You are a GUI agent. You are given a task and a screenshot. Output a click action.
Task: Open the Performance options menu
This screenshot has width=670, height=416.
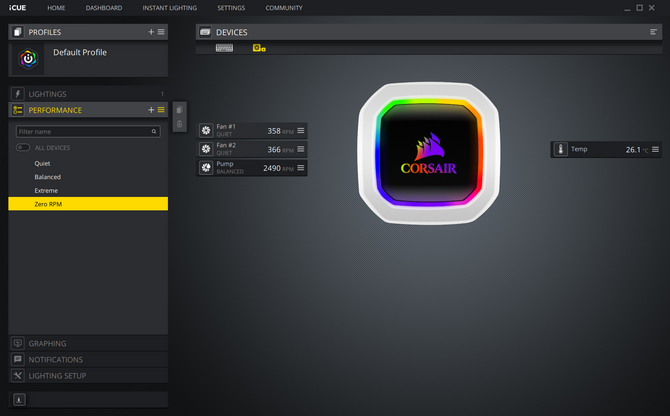point(161,110)
